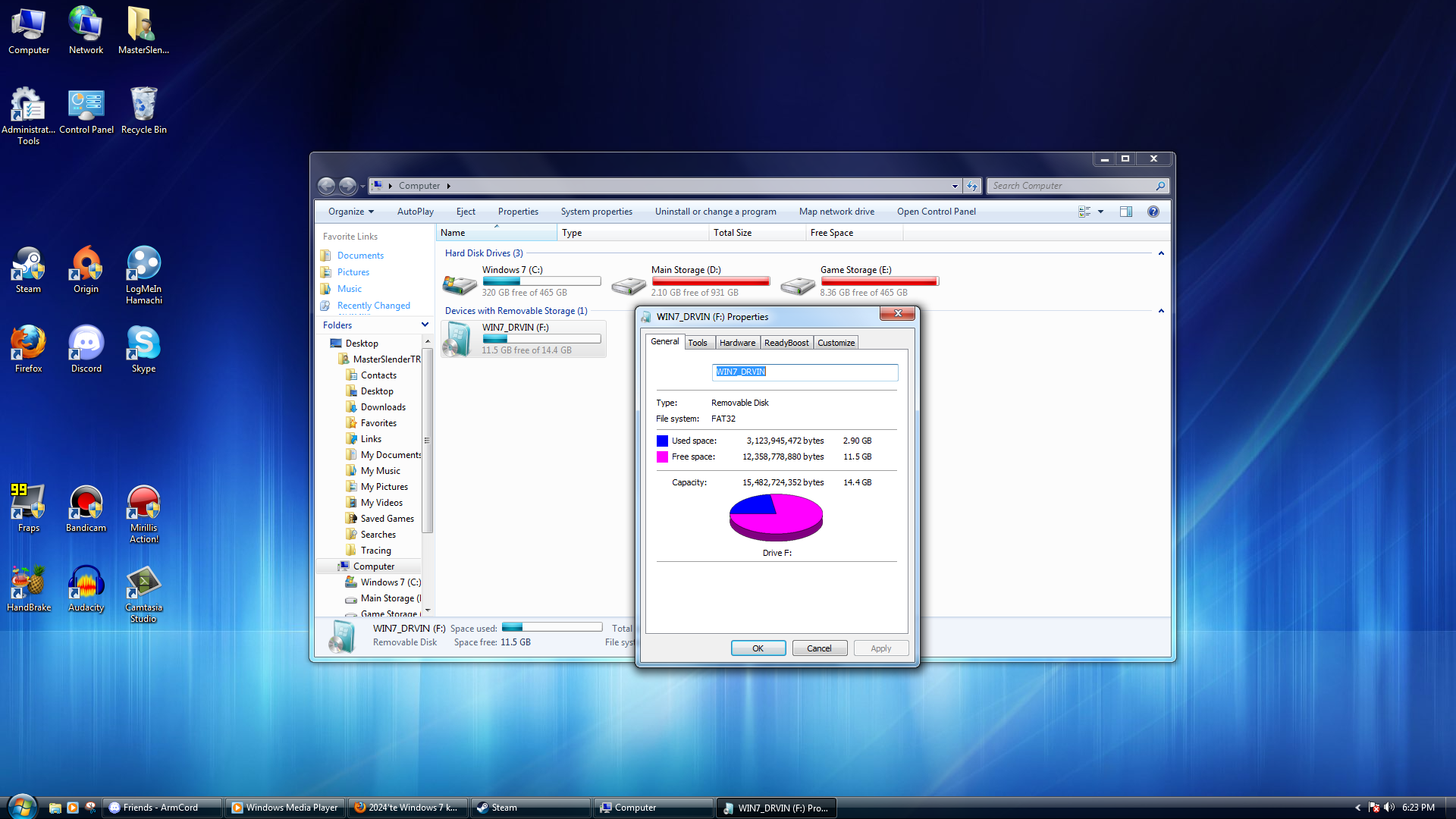Click the Back navigation arrow in Explorer
1456x819 pixels.
point(326,186)
